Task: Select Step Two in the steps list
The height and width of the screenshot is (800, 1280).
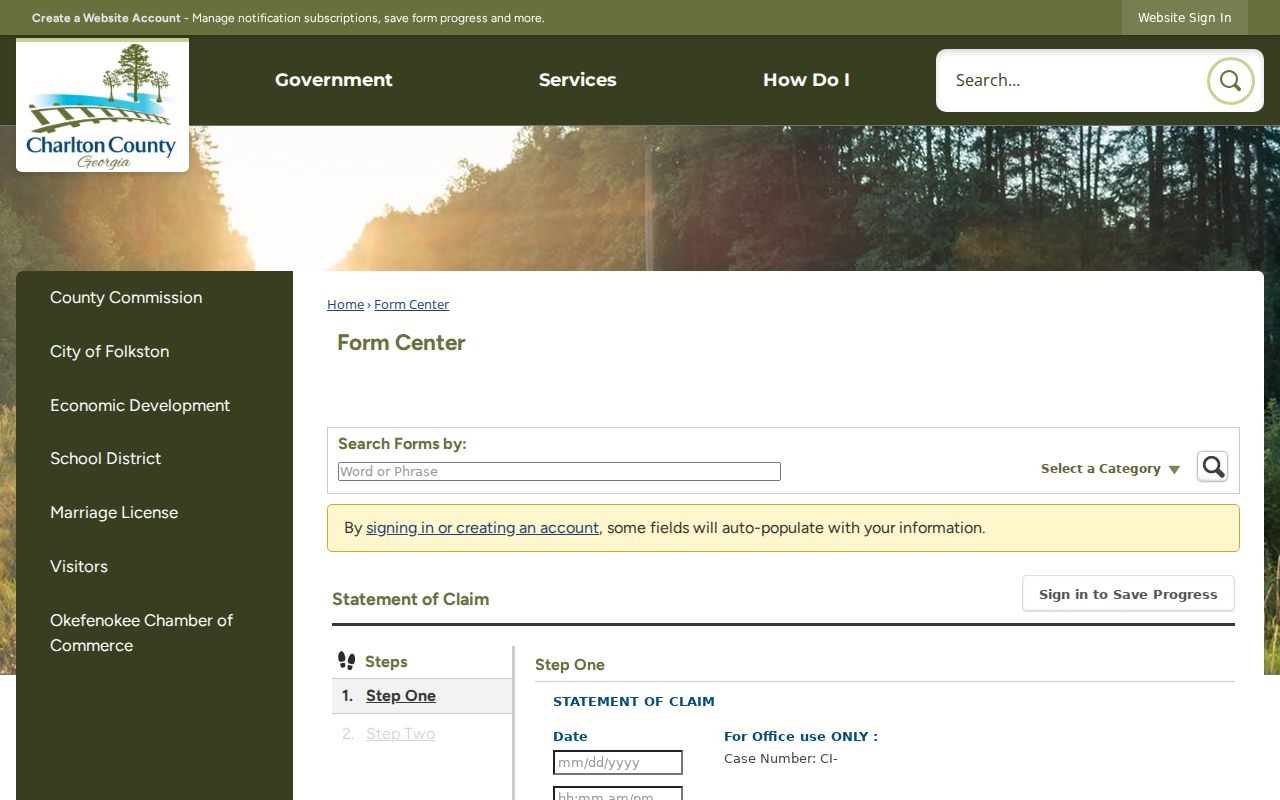Action: [400, 734]
